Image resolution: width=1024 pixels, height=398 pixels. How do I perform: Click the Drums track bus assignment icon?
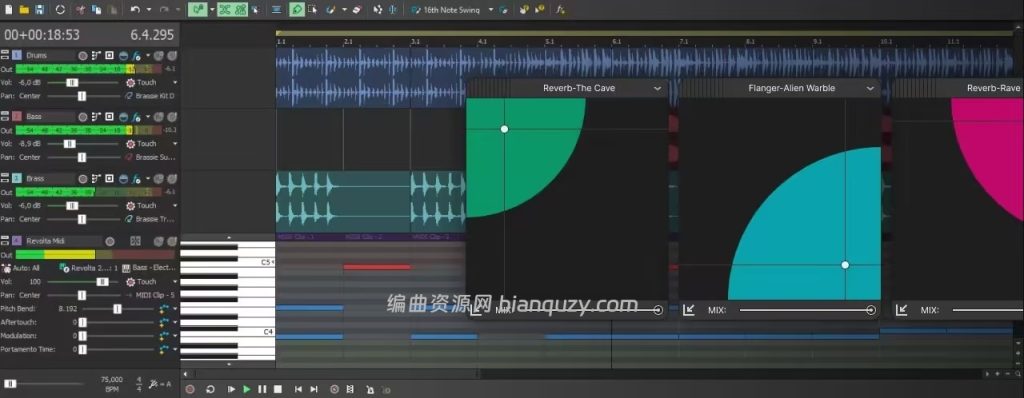click(x=96, y=56)
